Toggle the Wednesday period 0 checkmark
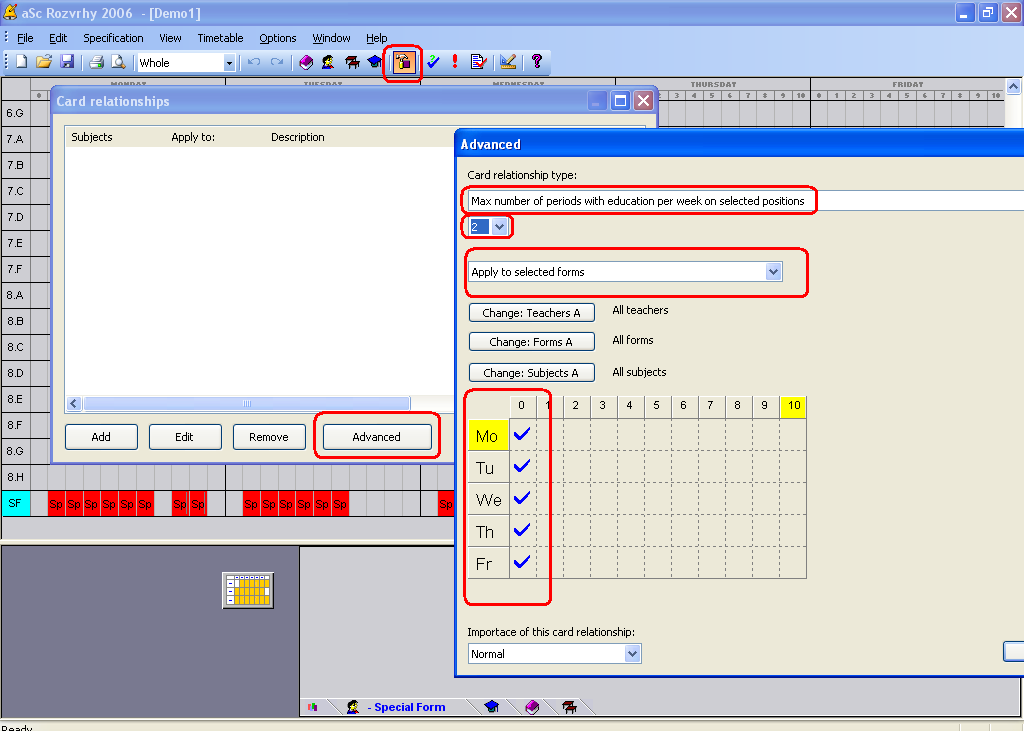Image resolution: width=1024 pixels, height=731 pixels. 522,499
